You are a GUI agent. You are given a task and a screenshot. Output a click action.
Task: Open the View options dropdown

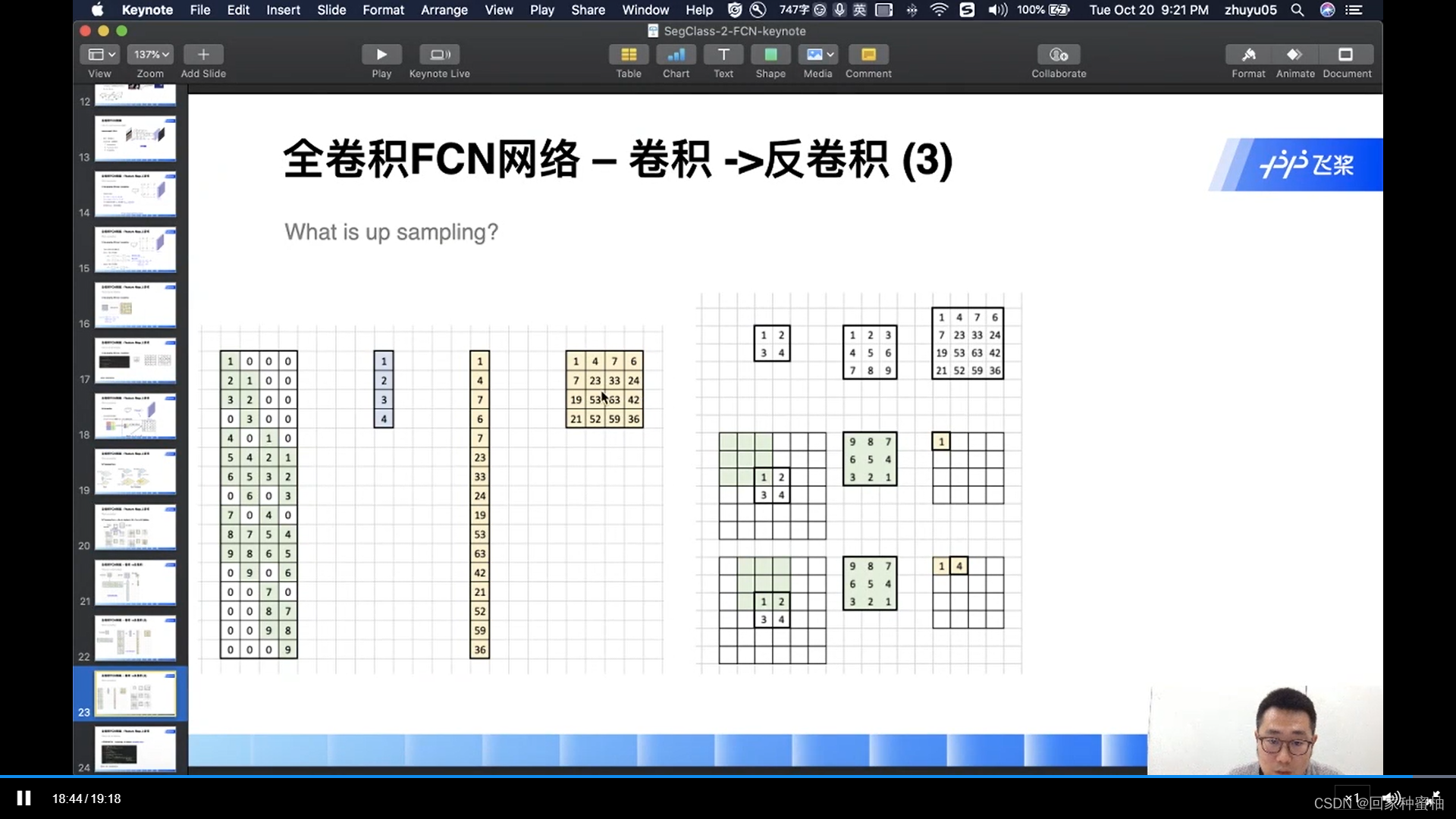(99, 54)
